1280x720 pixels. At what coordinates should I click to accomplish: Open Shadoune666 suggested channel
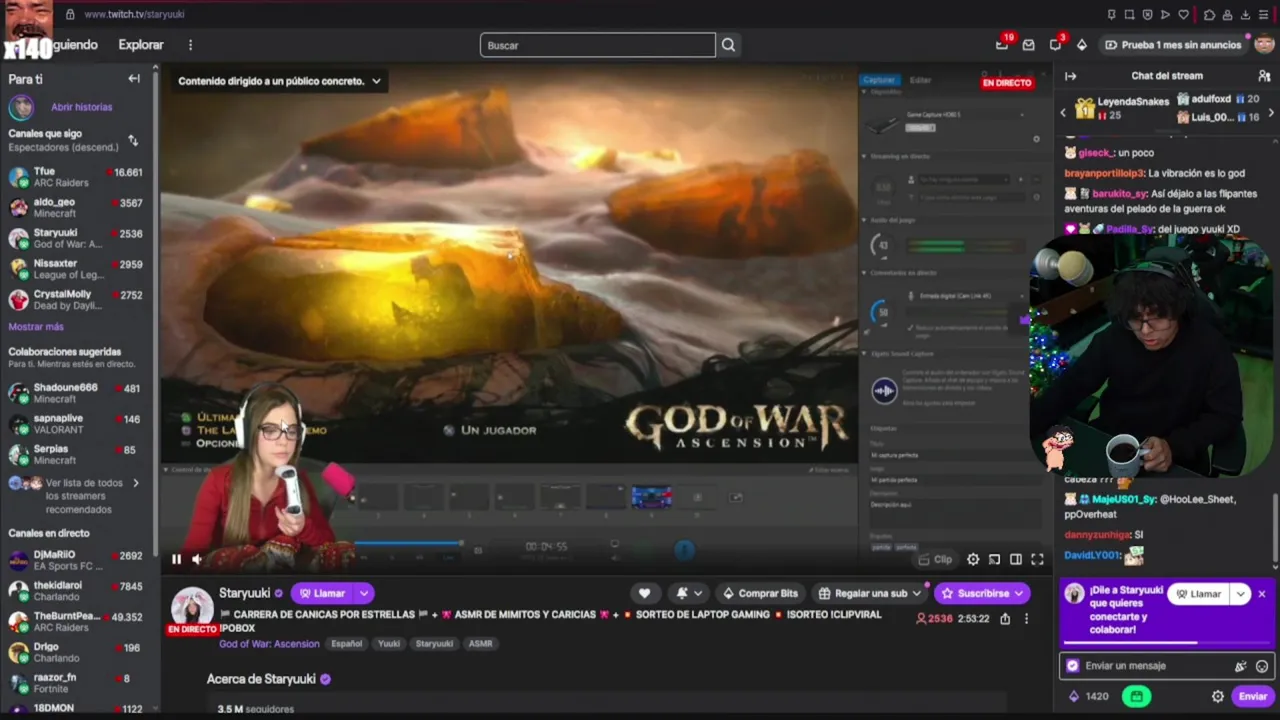[76, 393]
